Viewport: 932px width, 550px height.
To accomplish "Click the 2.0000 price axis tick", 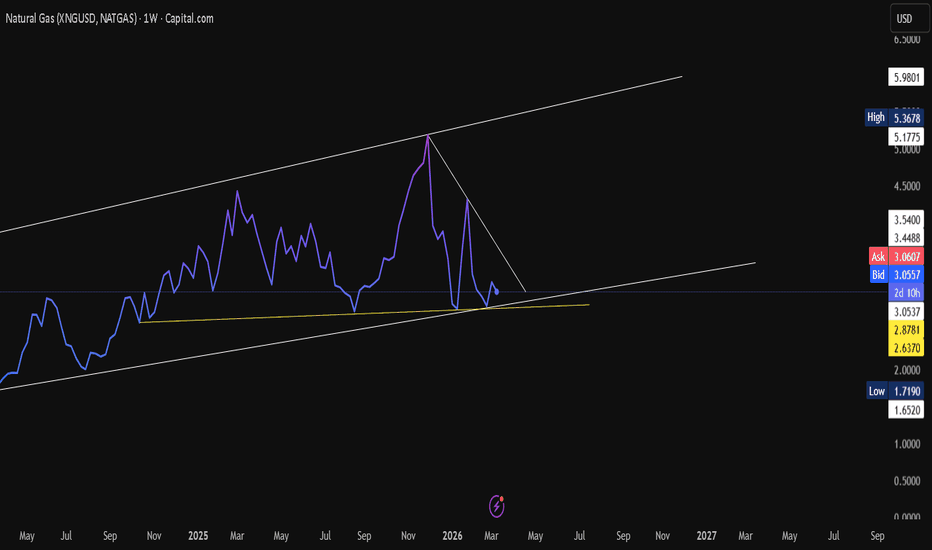I will [x=907, y=370].
